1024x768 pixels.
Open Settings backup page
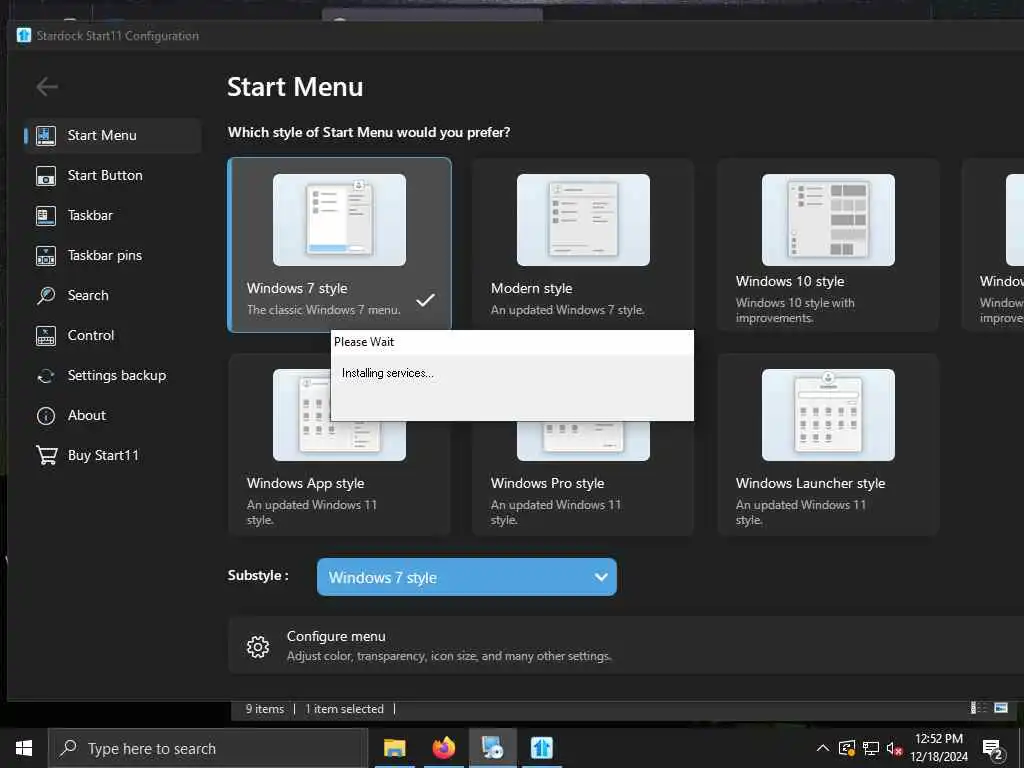(x=112, y=376)
